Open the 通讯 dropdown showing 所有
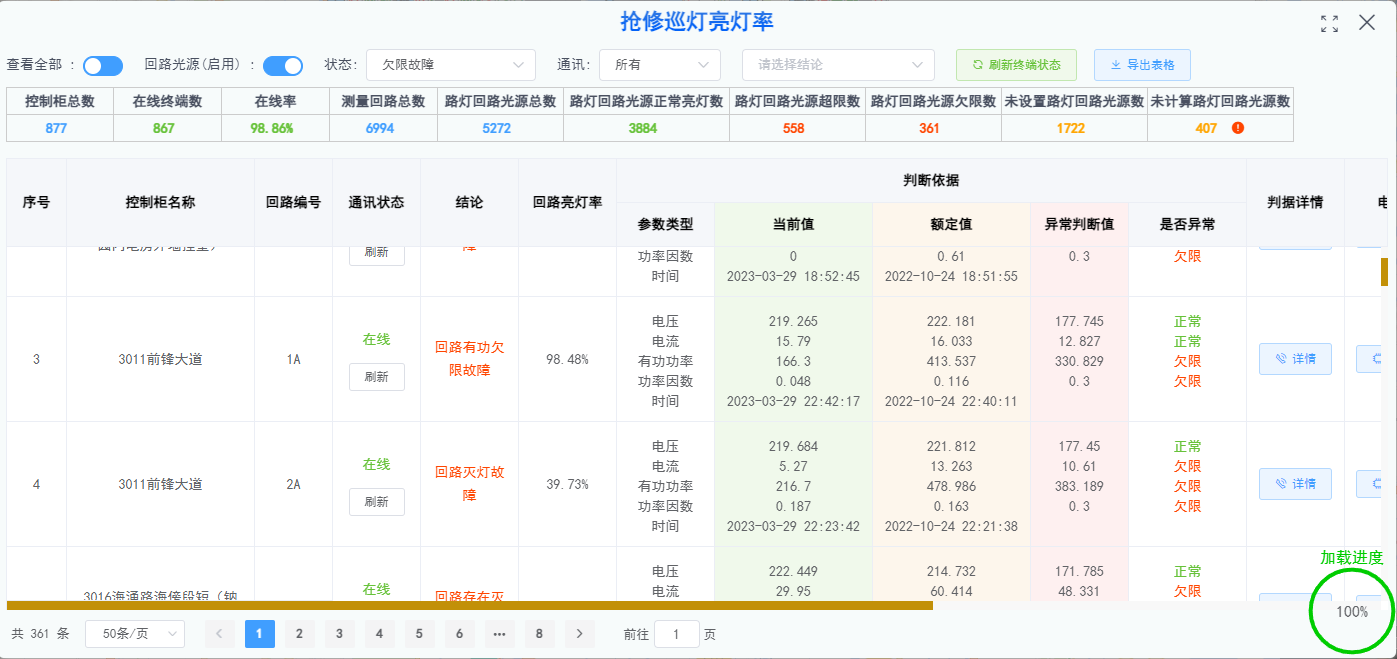This screenshot has height=659, width=1397. click(x=659, y=65)
